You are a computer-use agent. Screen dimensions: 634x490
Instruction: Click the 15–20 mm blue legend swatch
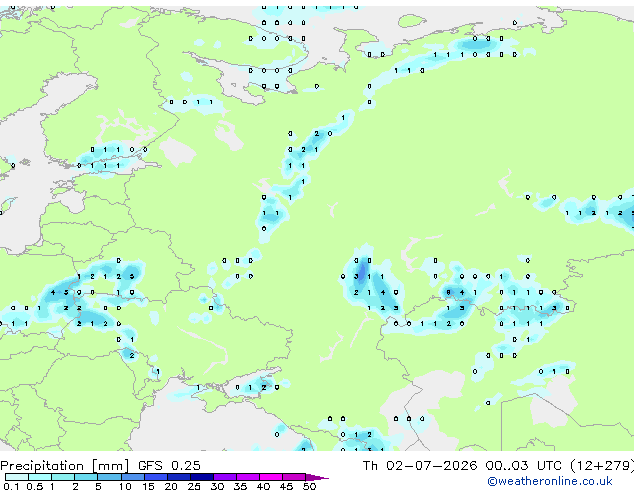pos(156,477)
